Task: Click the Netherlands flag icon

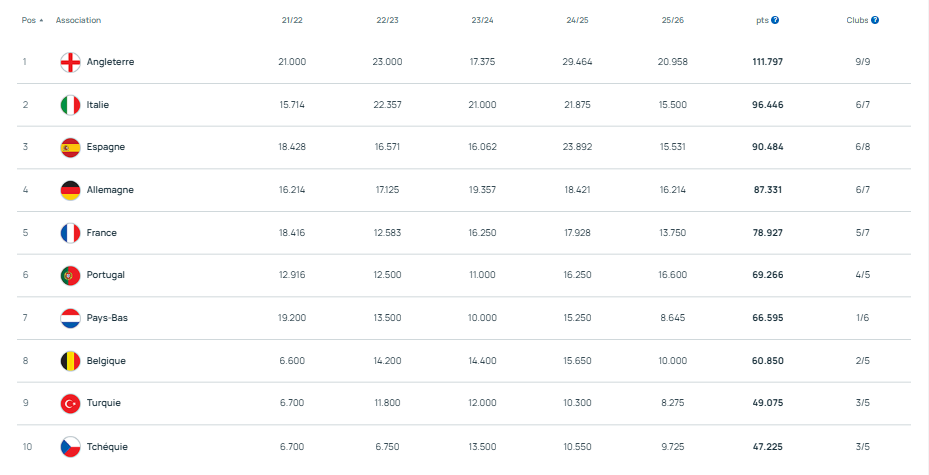Action: pos(70,318)
